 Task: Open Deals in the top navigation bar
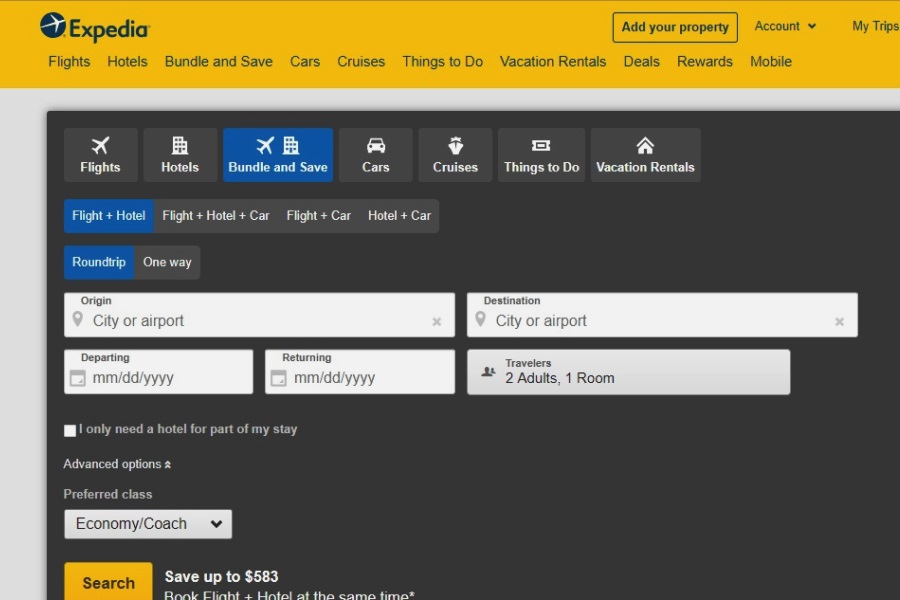[642, 61]
